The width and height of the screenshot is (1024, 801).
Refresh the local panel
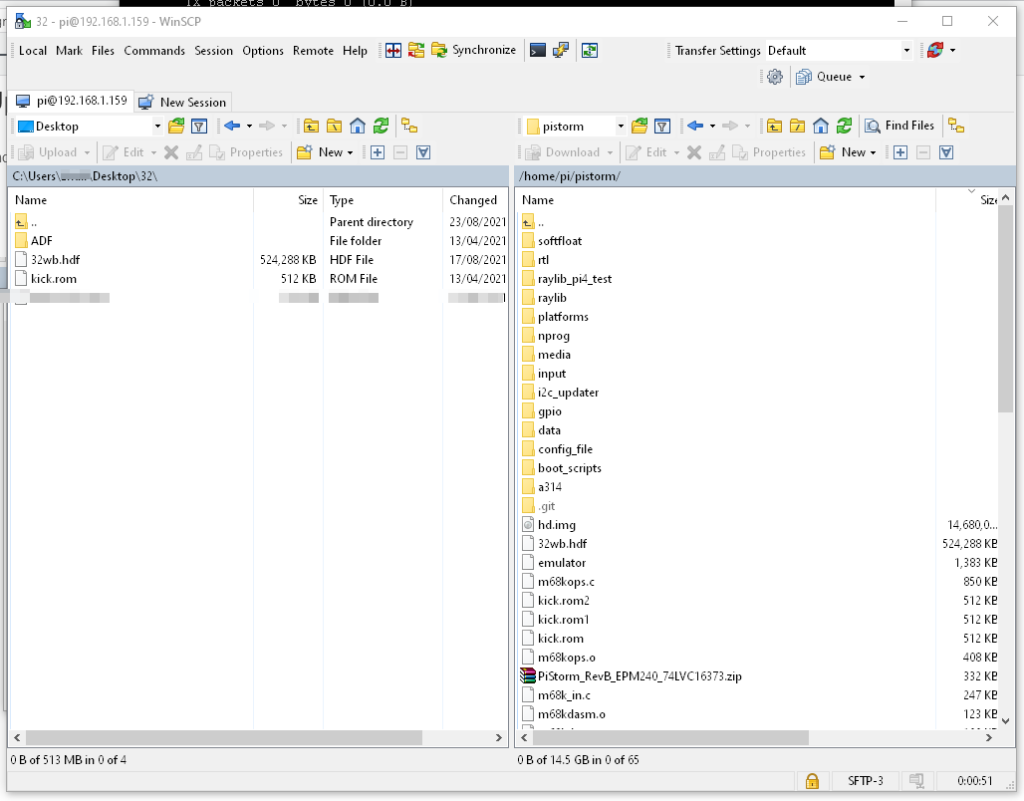[381, 126]
